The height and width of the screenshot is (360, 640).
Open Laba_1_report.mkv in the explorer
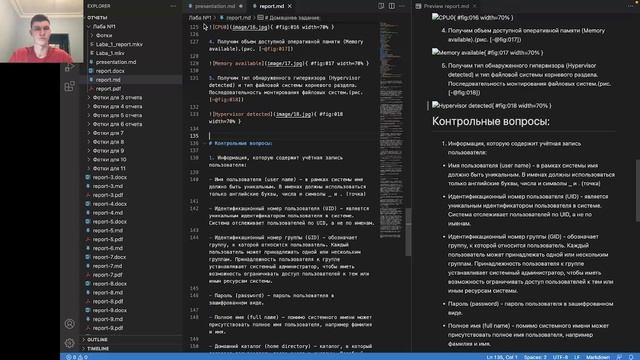point(119,44)
